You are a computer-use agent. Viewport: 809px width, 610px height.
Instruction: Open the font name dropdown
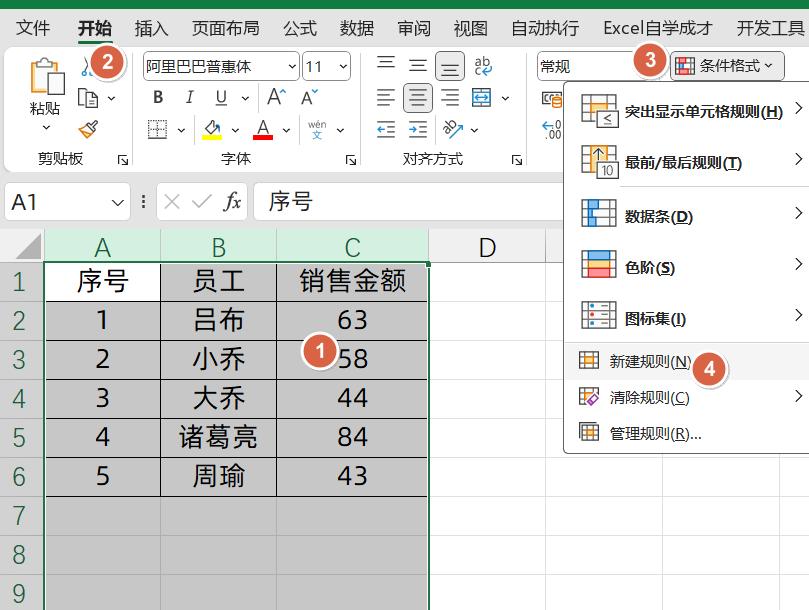pyautogui.click(x=292, y=67)
